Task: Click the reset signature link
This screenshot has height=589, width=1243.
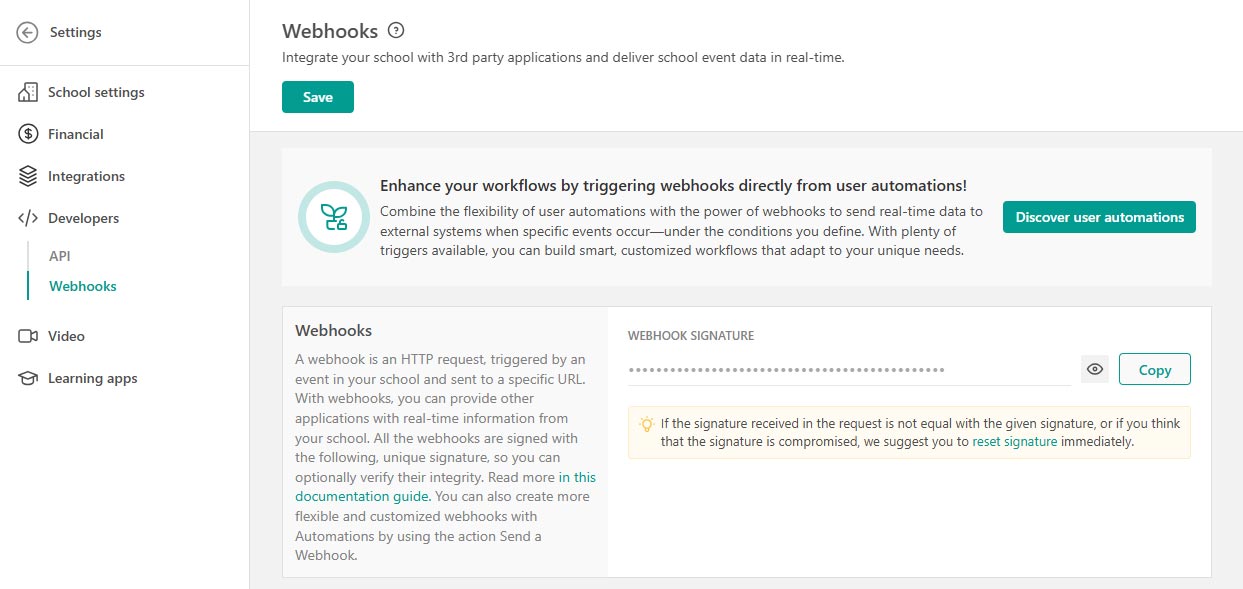Action: point(1014,441)
